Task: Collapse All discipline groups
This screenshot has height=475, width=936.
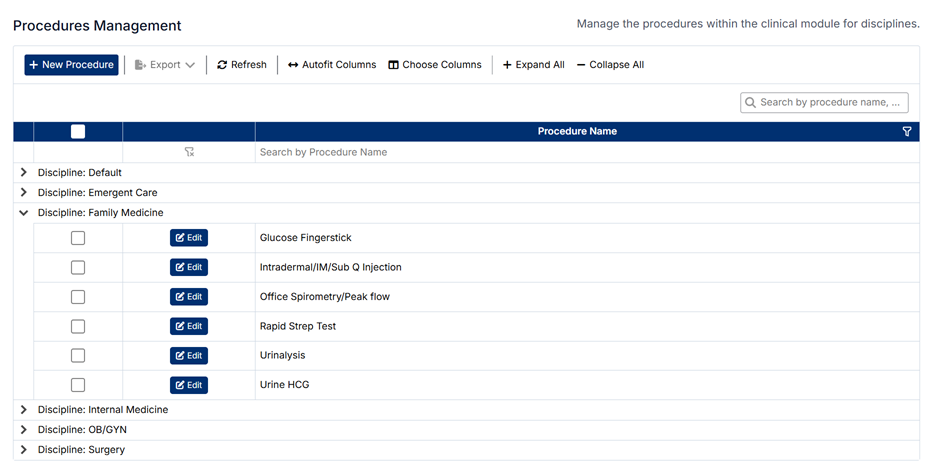Action: pos(610,65)
